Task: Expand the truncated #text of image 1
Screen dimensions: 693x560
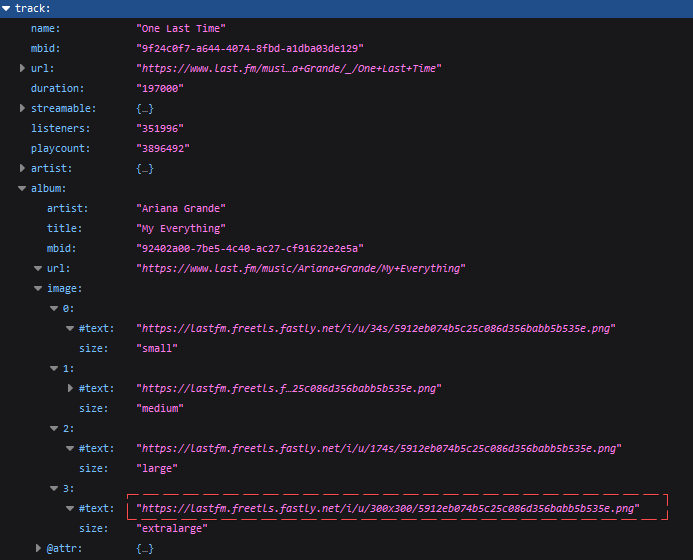Action: (x=70, y=388)
